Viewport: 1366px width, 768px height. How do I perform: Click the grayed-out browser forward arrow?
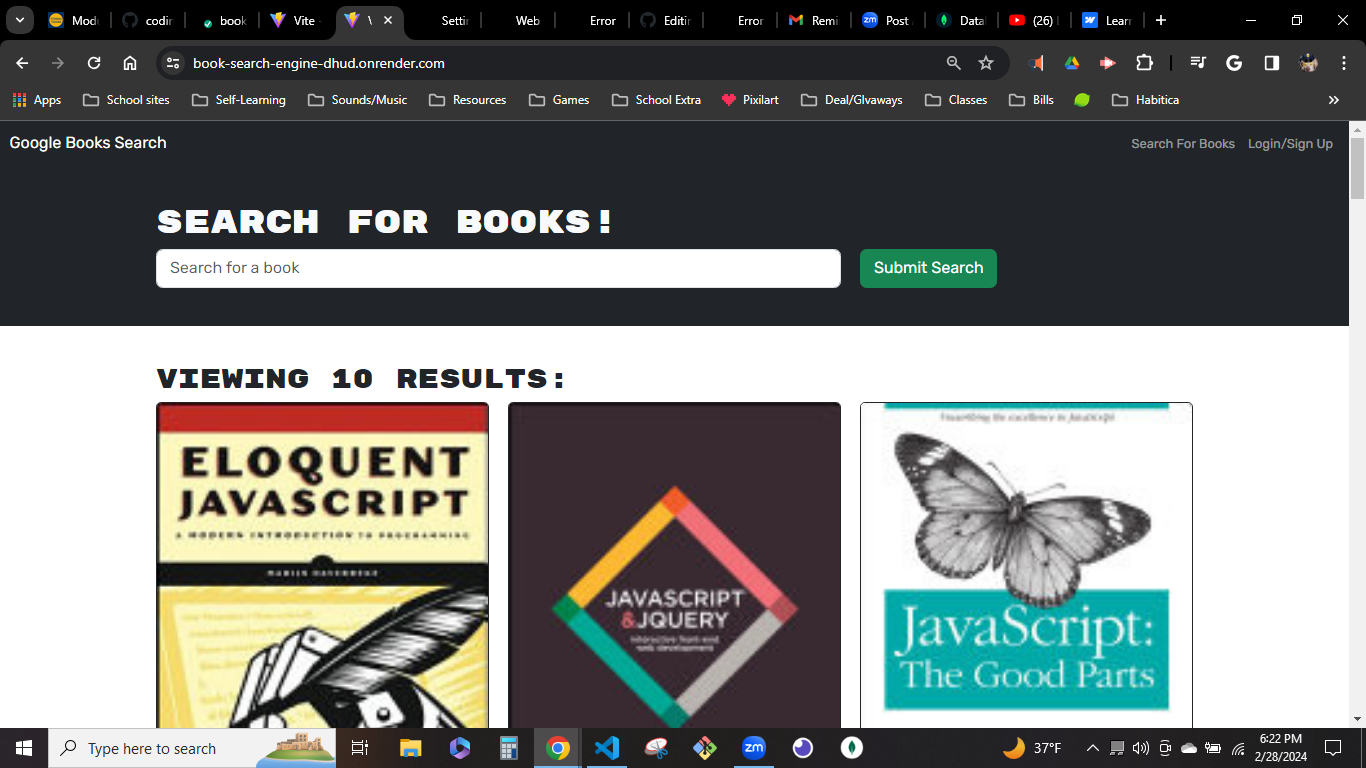[x=58, y=63]
